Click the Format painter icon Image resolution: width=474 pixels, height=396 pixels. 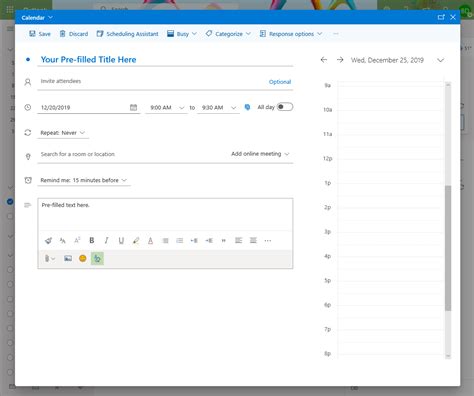coord(48,240)
